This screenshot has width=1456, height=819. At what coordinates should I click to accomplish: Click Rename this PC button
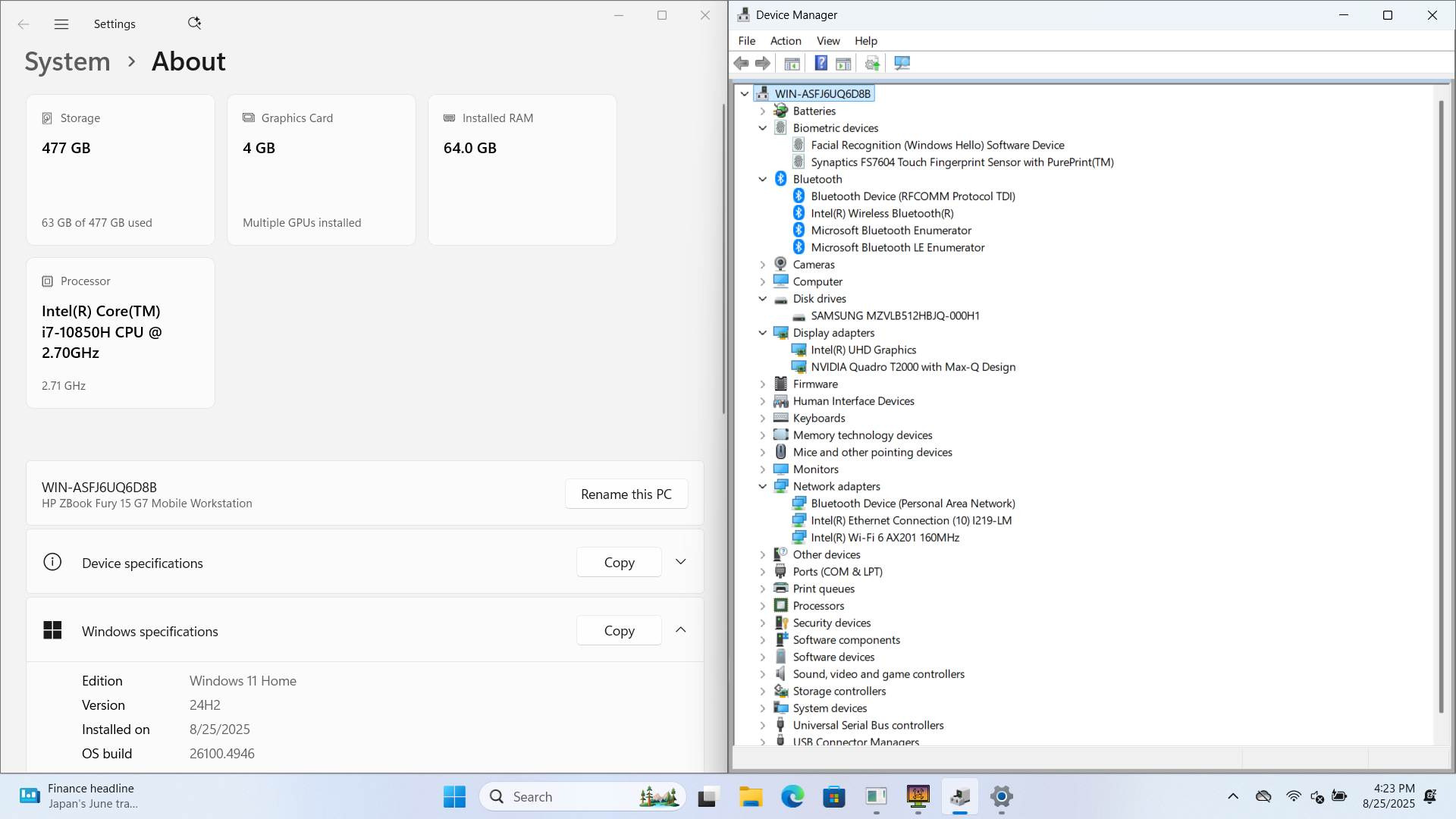[x=626, y=494]
